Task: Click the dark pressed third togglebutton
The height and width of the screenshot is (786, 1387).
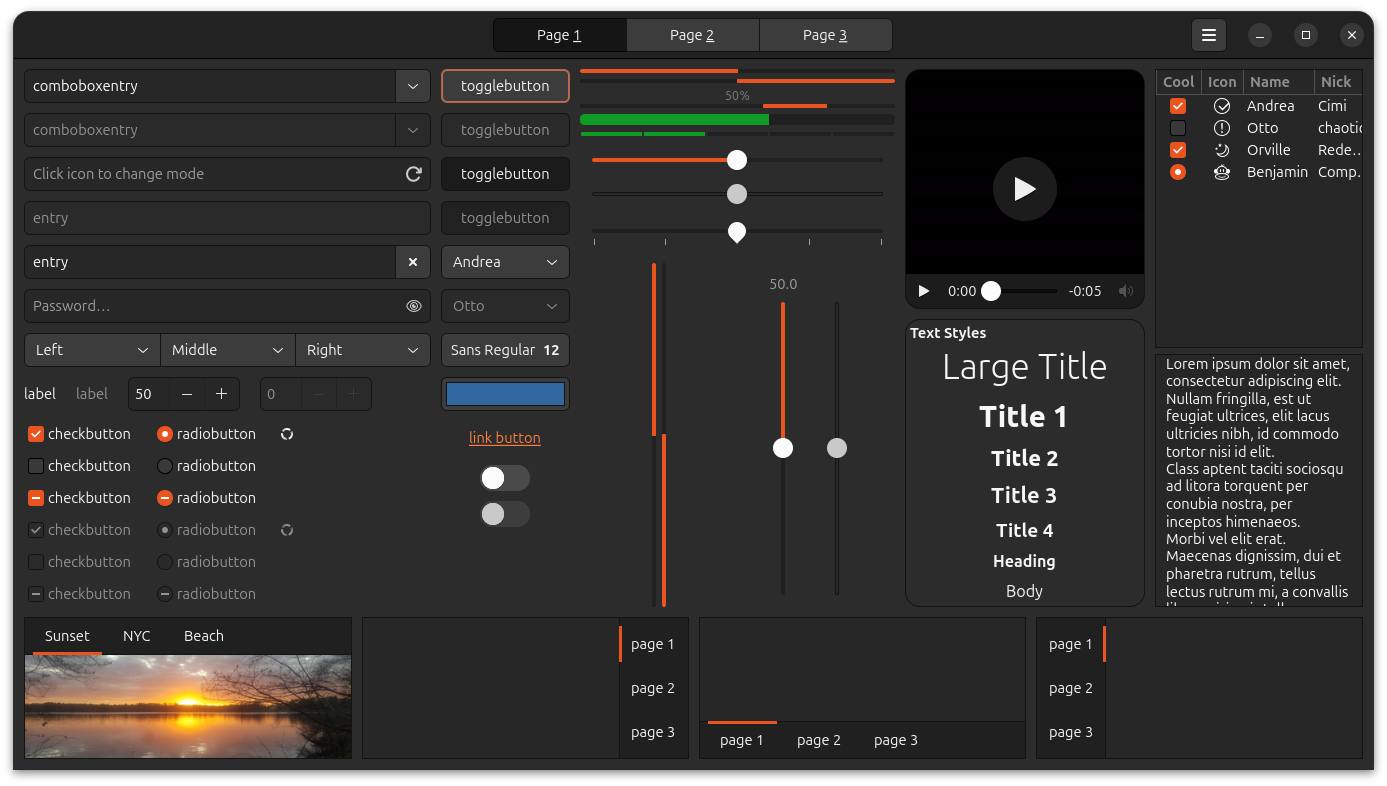Action: point(505,174)
